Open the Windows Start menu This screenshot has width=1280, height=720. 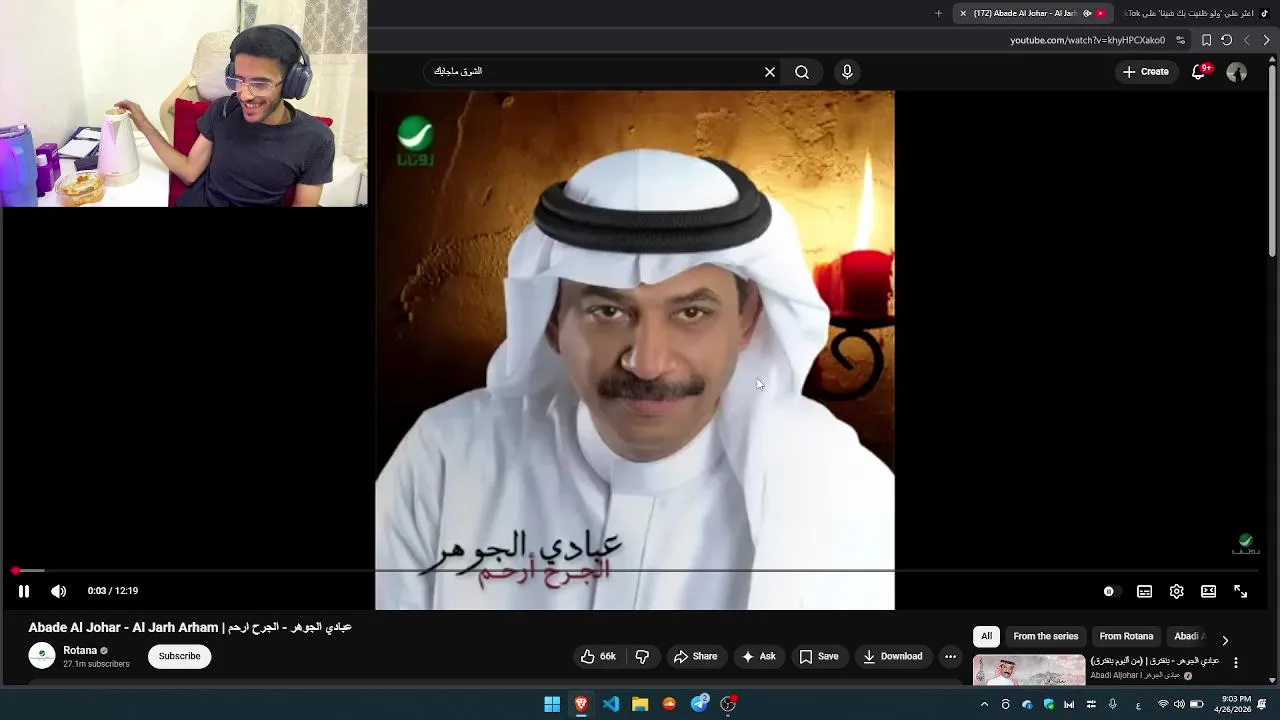coord(552,704)
